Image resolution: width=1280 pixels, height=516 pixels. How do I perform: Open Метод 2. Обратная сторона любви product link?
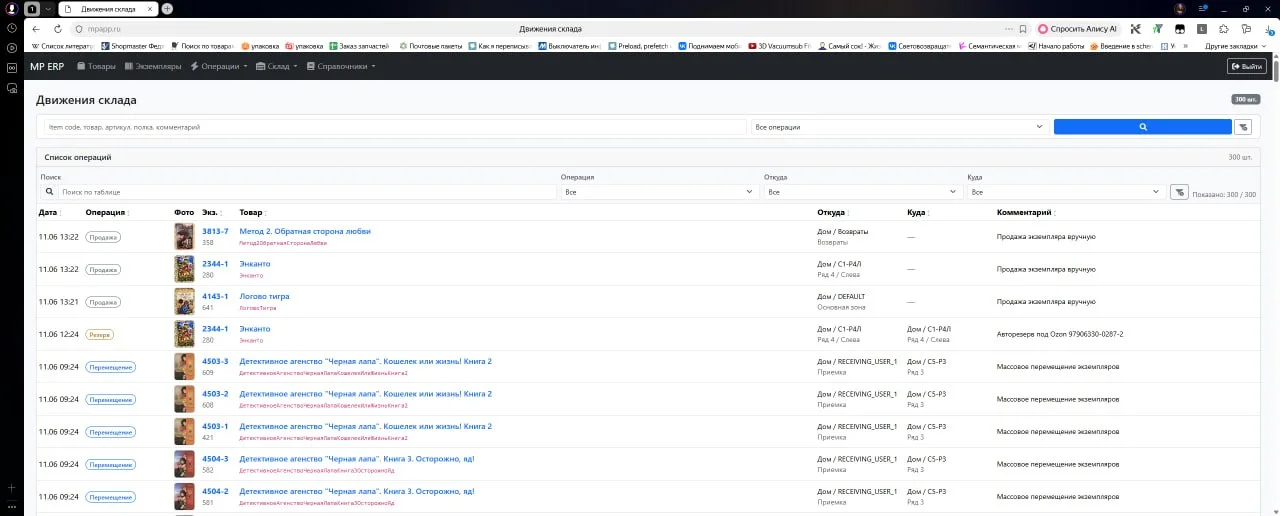[305, 231]
